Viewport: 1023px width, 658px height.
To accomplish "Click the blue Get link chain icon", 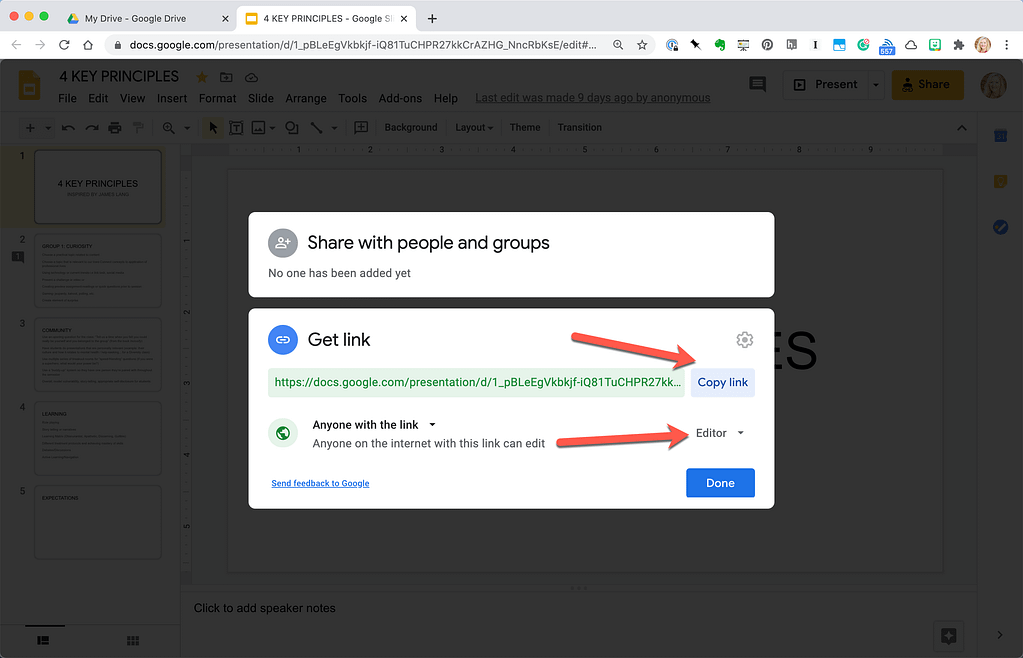I will point(283,340).
